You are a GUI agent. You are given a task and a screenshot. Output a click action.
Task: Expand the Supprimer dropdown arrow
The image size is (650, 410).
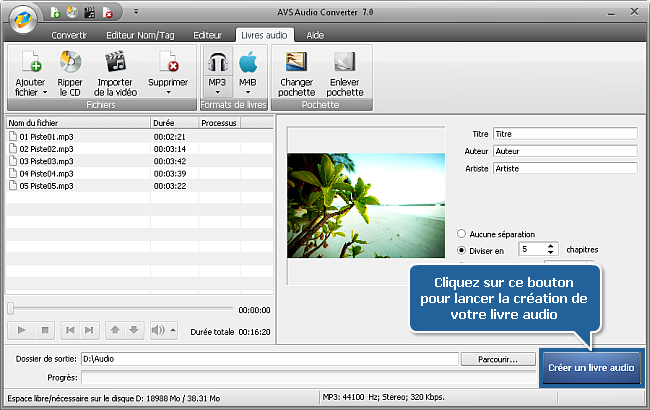click(x=168, y=92)
